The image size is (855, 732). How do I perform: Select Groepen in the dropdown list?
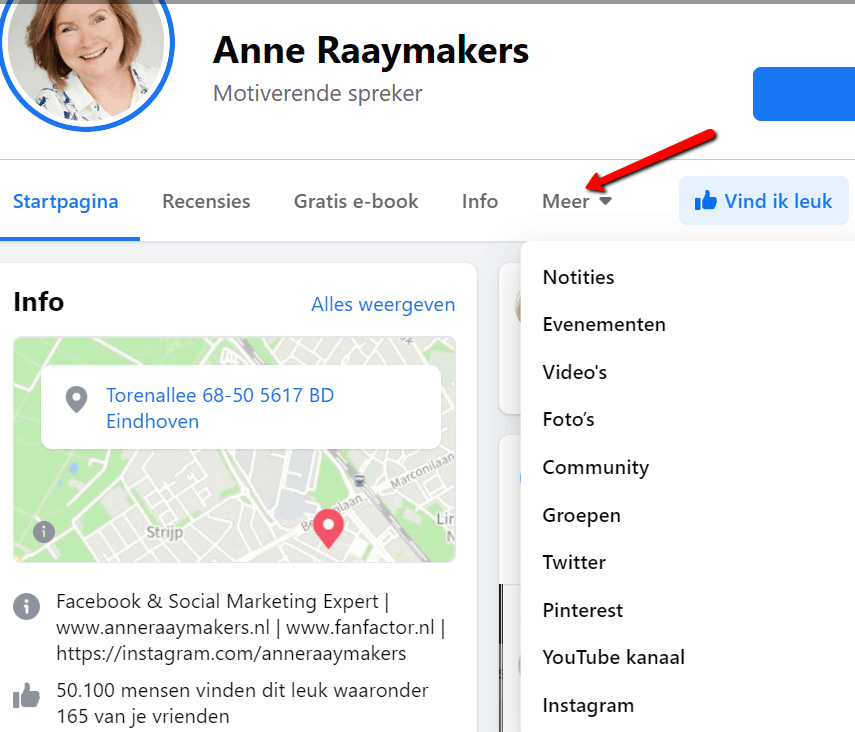coord(582,515)
